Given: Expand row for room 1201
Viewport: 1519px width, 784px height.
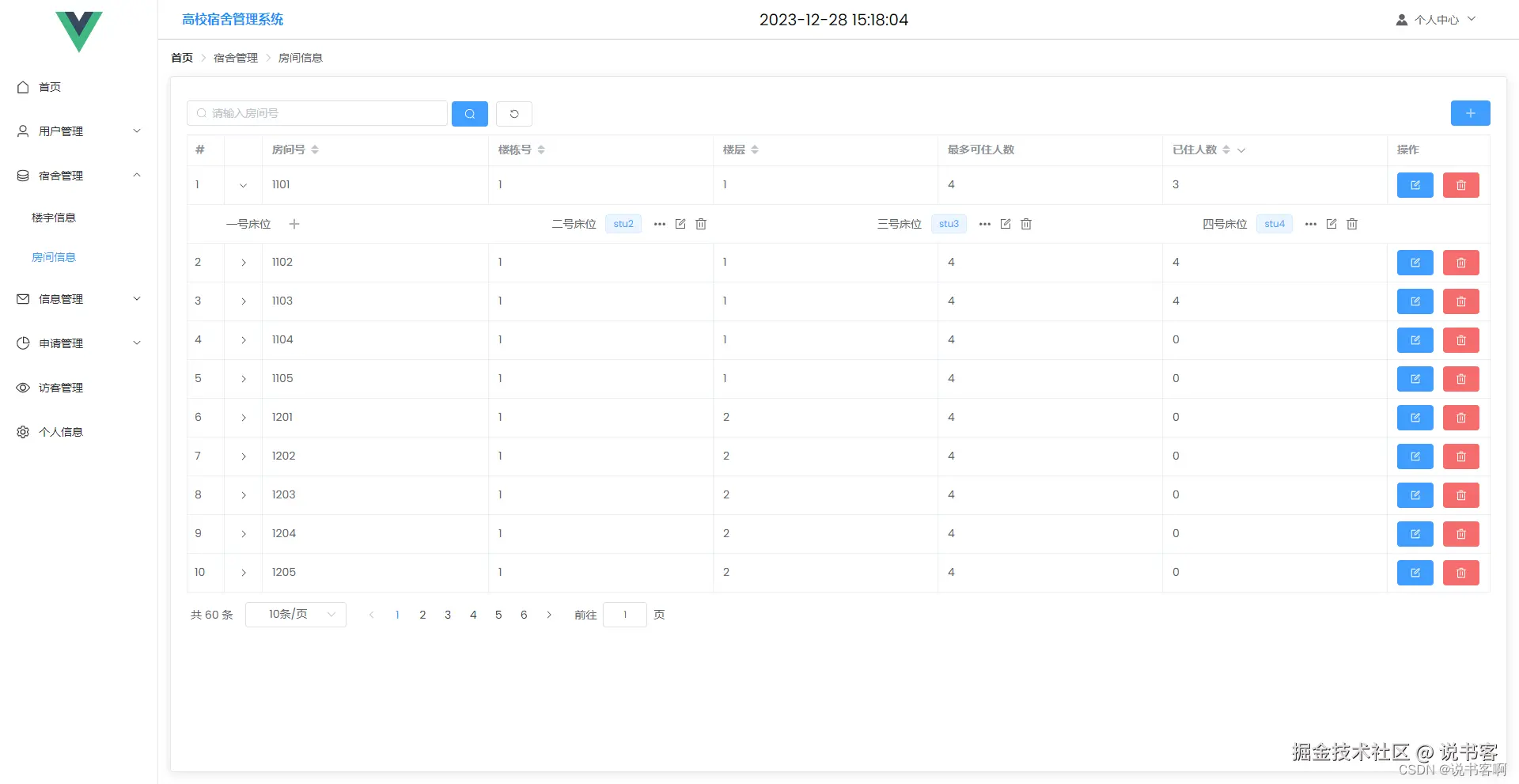Looking at the screenshot, I should click(243, 418).
